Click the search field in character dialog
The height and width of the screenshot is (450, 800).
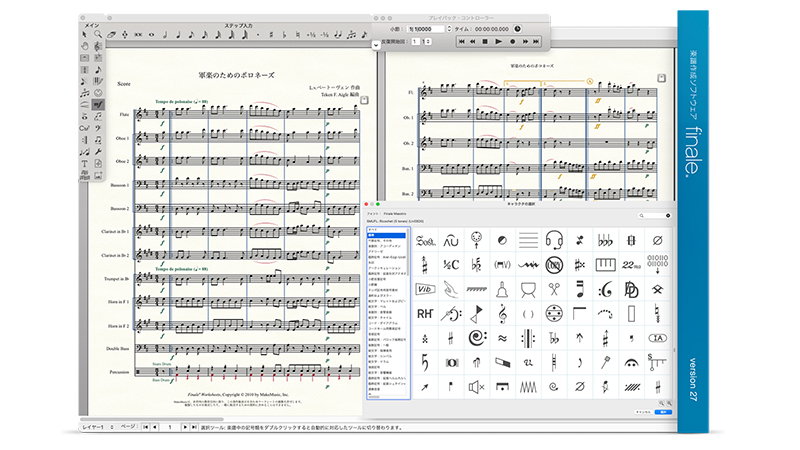(655, 216)
